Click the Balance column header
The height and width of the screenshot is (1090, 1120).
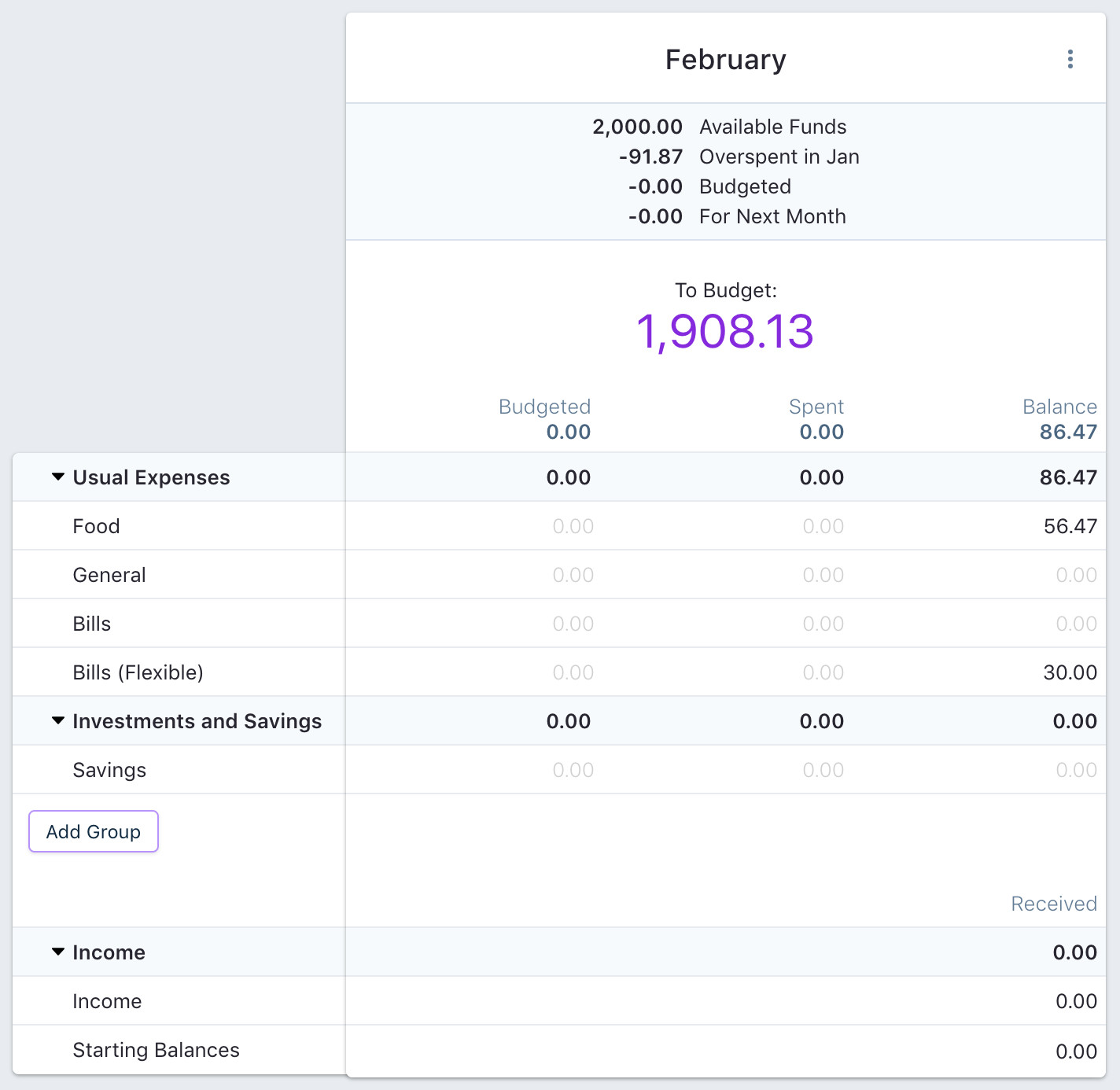pyautogui.click(x=1059, y=407)
